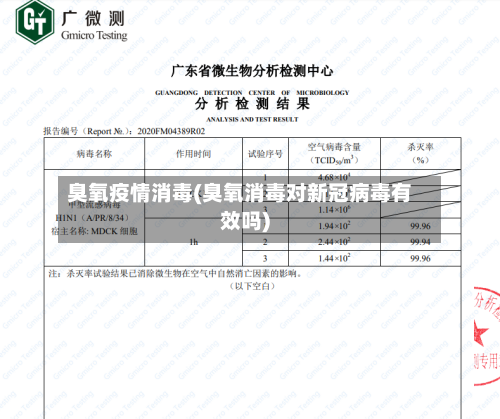This screenshot has height=419, width=500.
Task: Click the title 广东省微生物分析检测中心
Action: click(252, 71)
